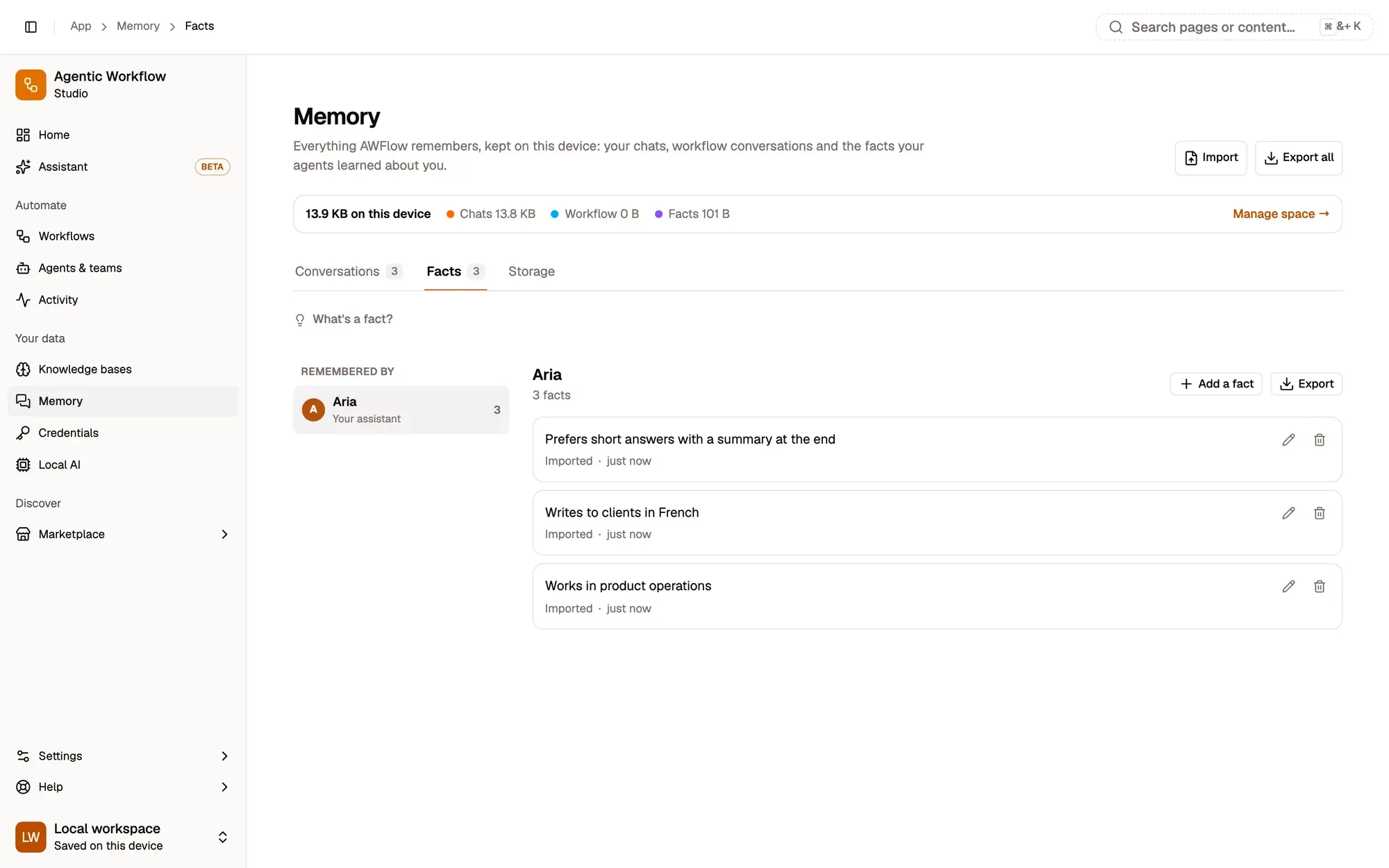Go to Workflows in the sidebar
The width and height of the screenshot is (1389, 868).
(123, 236)
